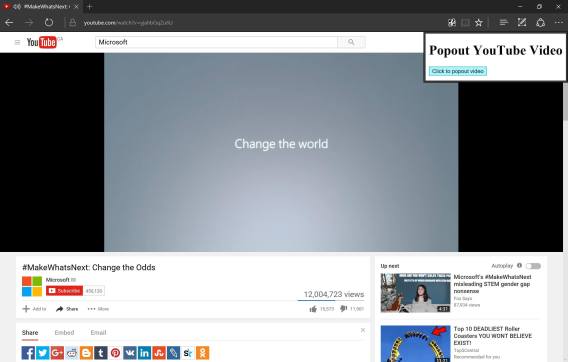Open a new browser tab
This screenshot has height=362, width=568.
click(x=89, y=7)
